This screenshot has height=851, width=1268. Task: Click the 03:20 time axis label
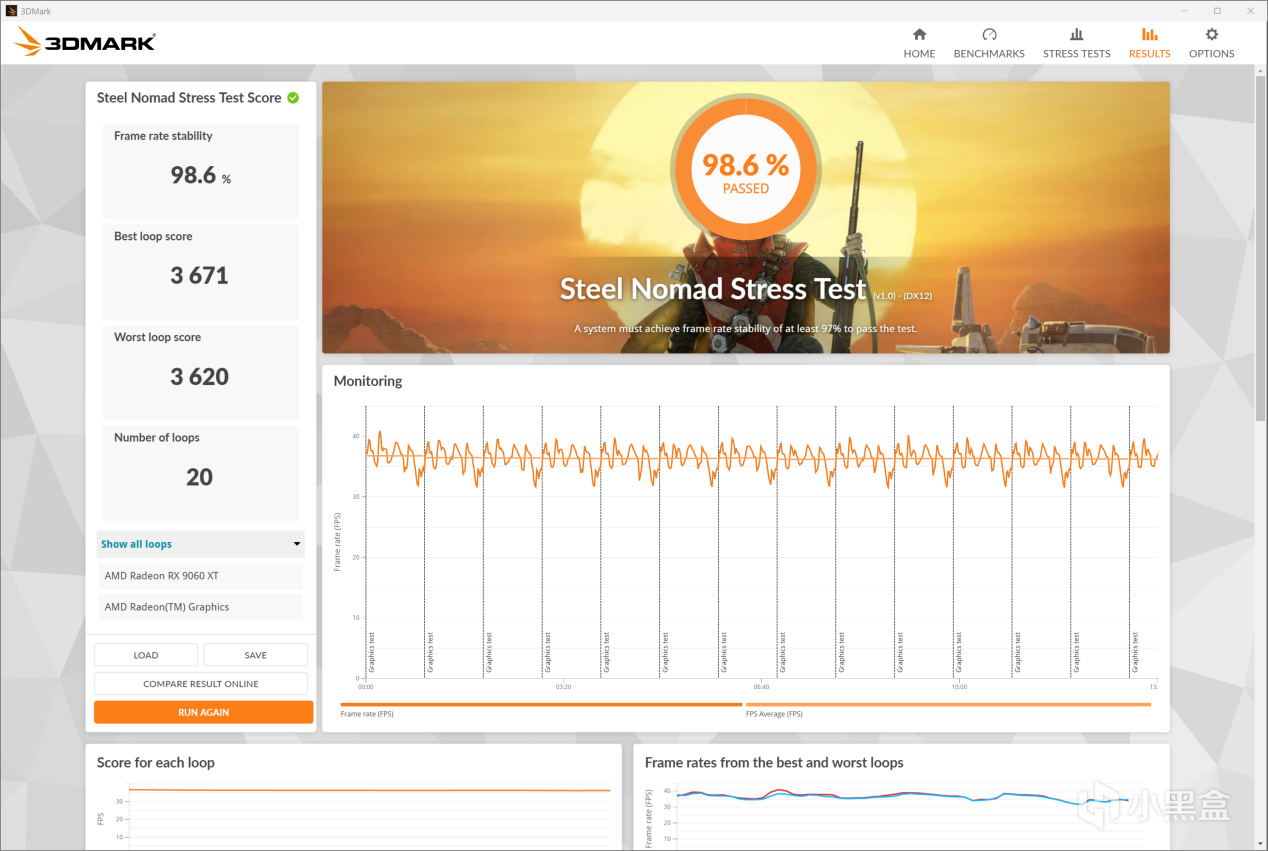tap(563, 687)
